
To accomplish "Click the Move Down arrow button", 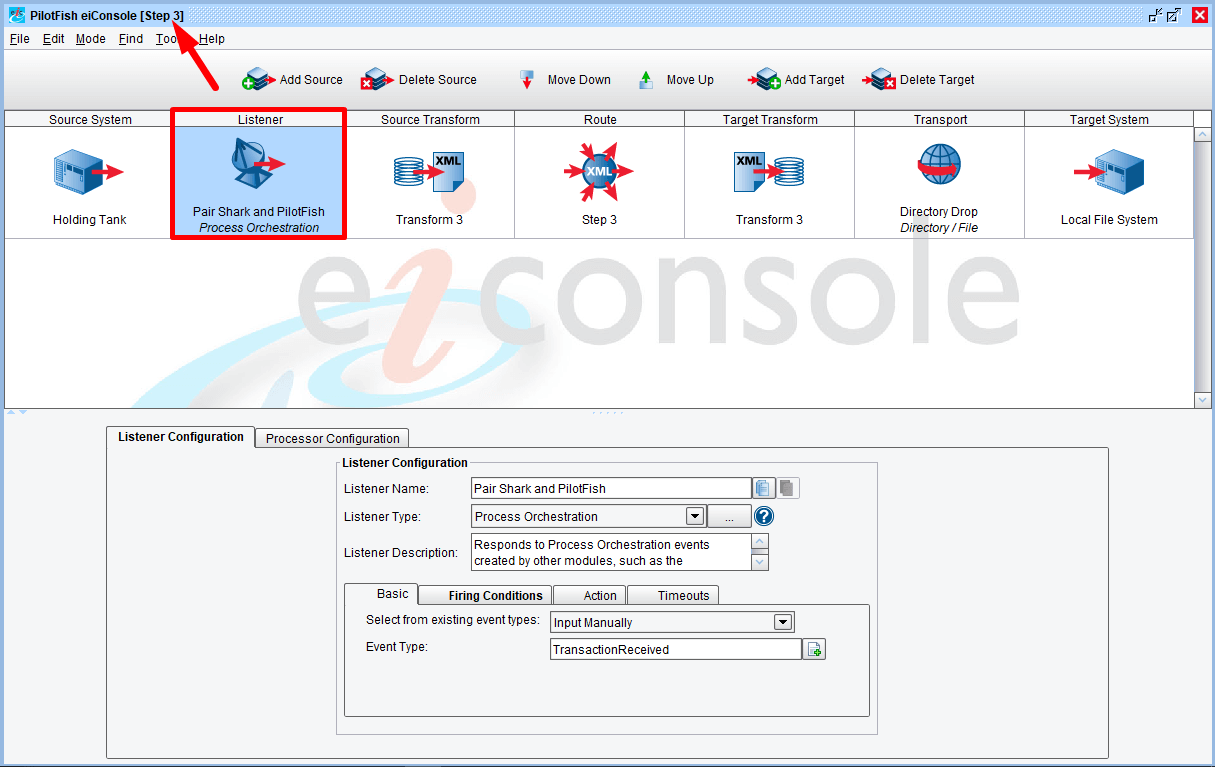I will pyautogui.click(x=565, y=80).
